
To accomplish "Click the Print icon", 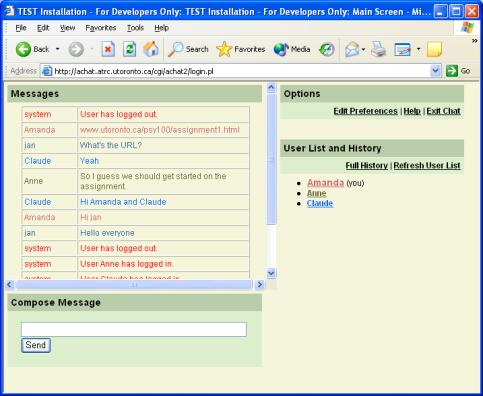I will tap(378, 49).
